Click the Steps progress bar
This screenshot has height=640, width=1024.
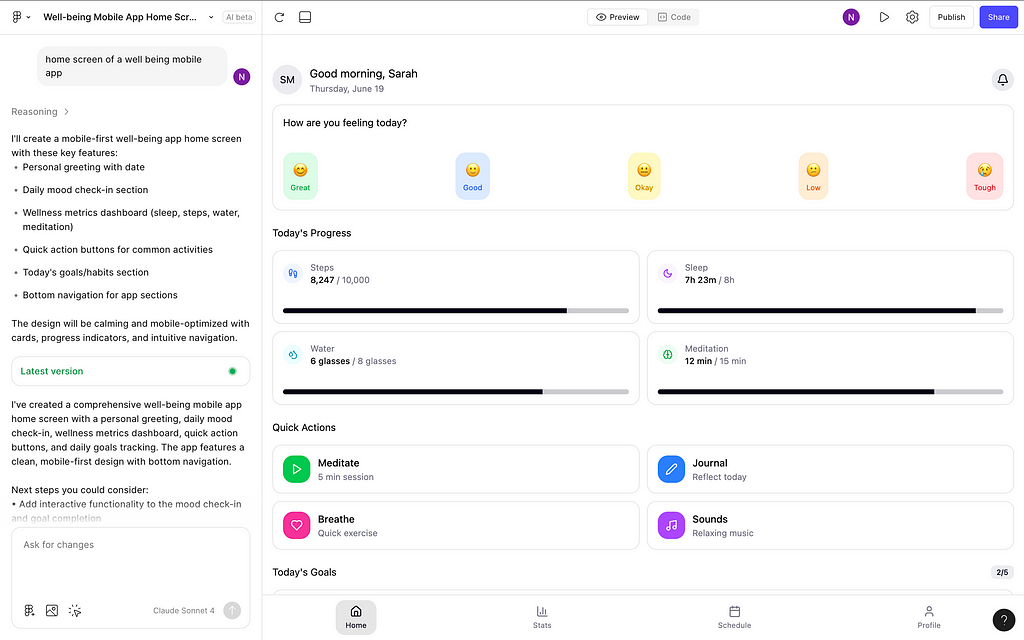456,311
